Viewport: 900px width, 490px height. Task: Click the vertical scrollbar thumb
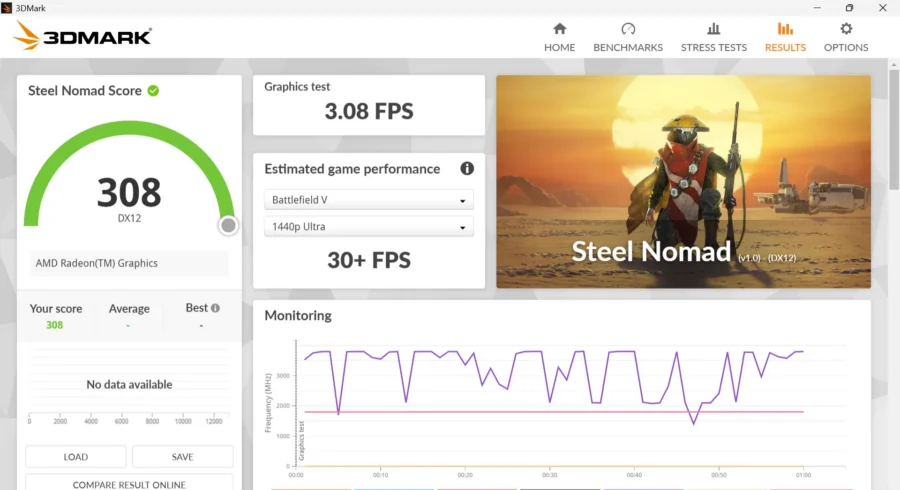point(894,129)
